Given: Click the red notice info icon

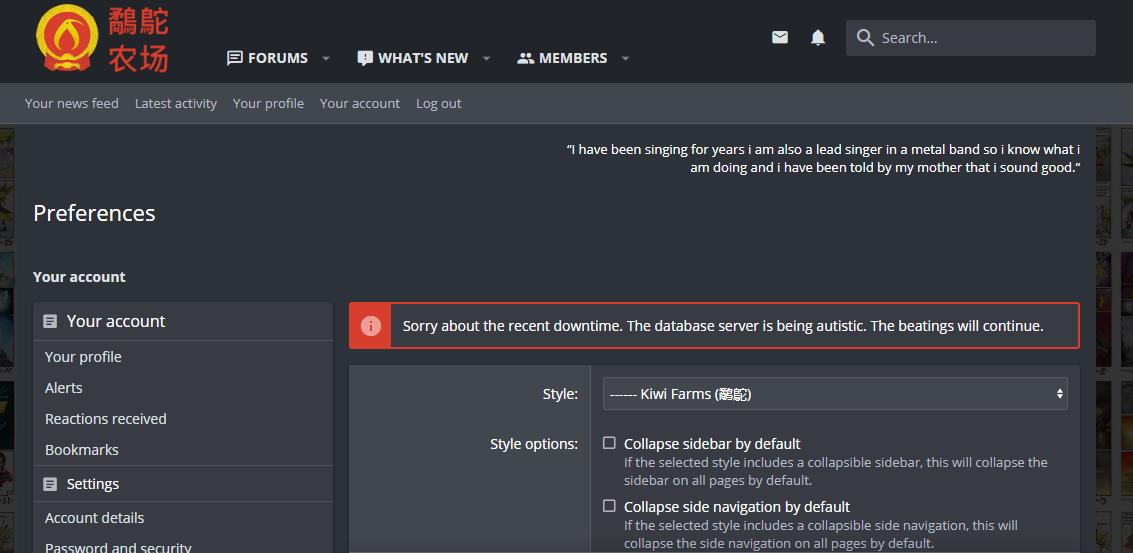Looking at the screenshot, I should pyautogui.click(x=370, y=326).
